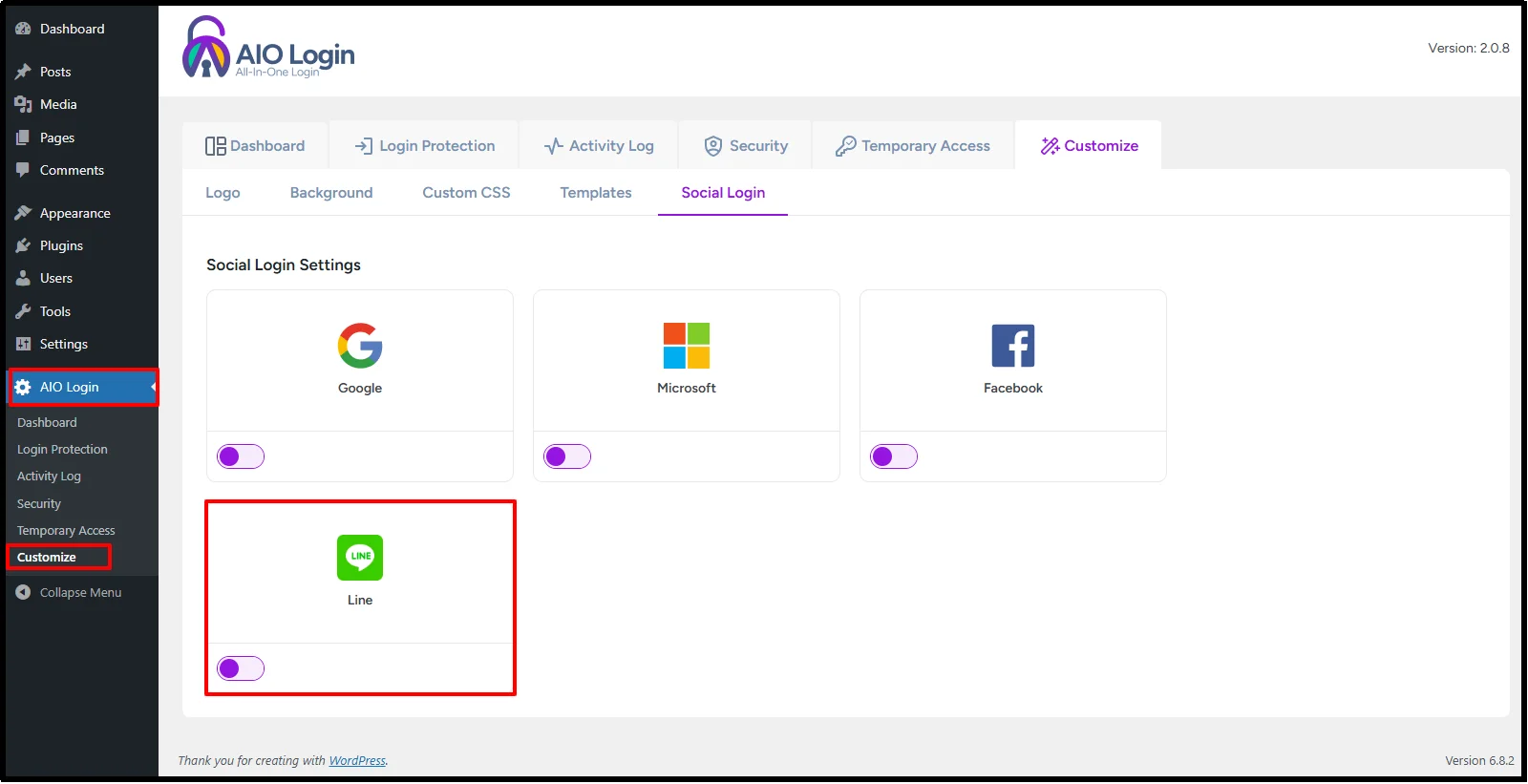Screen dimensions: 1528x784
Task: Click the Social Login Settings heading
Action: [x=284, y=265]
